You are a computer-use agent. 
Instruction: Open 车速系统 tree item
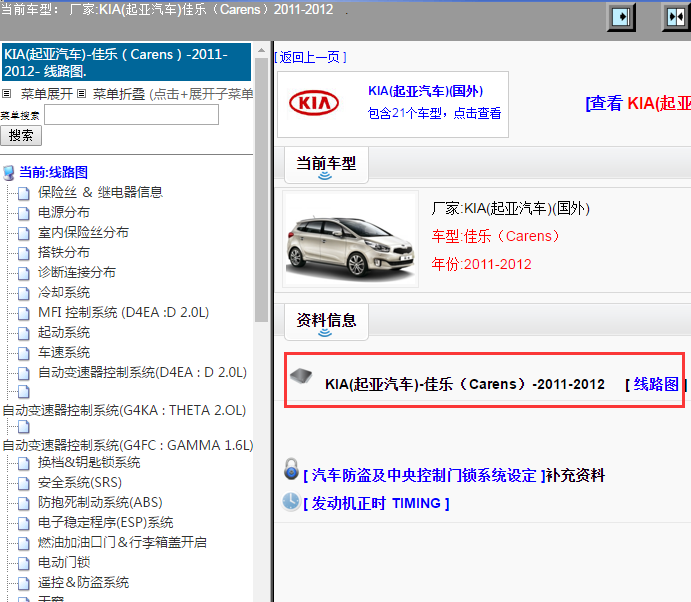pyautogui.click(x=64, y=353)
